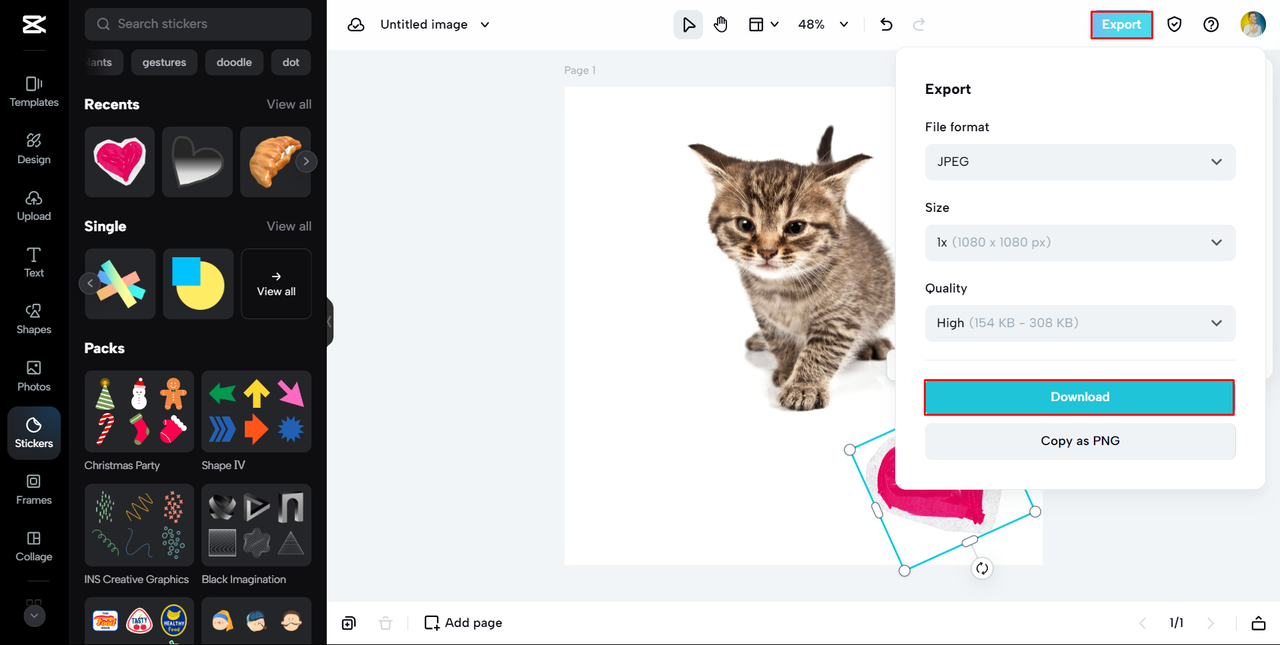Image resolution: width=1280 pixels, height=645 pixels.
Task: Show previous Single stickers with arrow
Action: [x=90, y=284]
